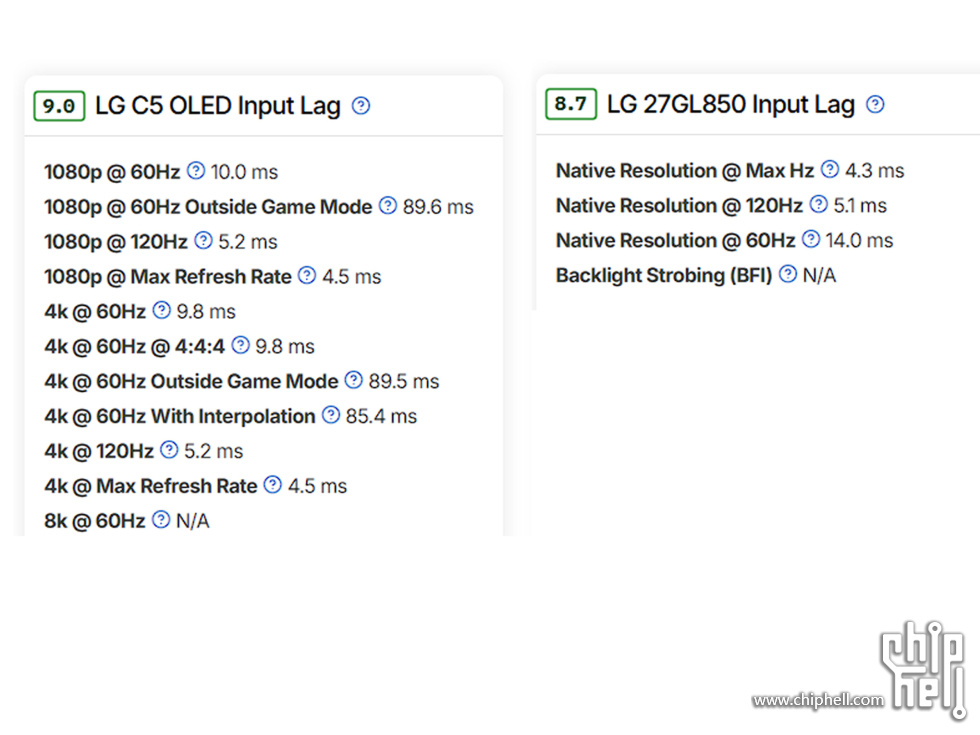This screenshot has width=980, height=735.
Task: Click the "1080p @ 60Hz Outside Game Mode" label
Action: 208,207
